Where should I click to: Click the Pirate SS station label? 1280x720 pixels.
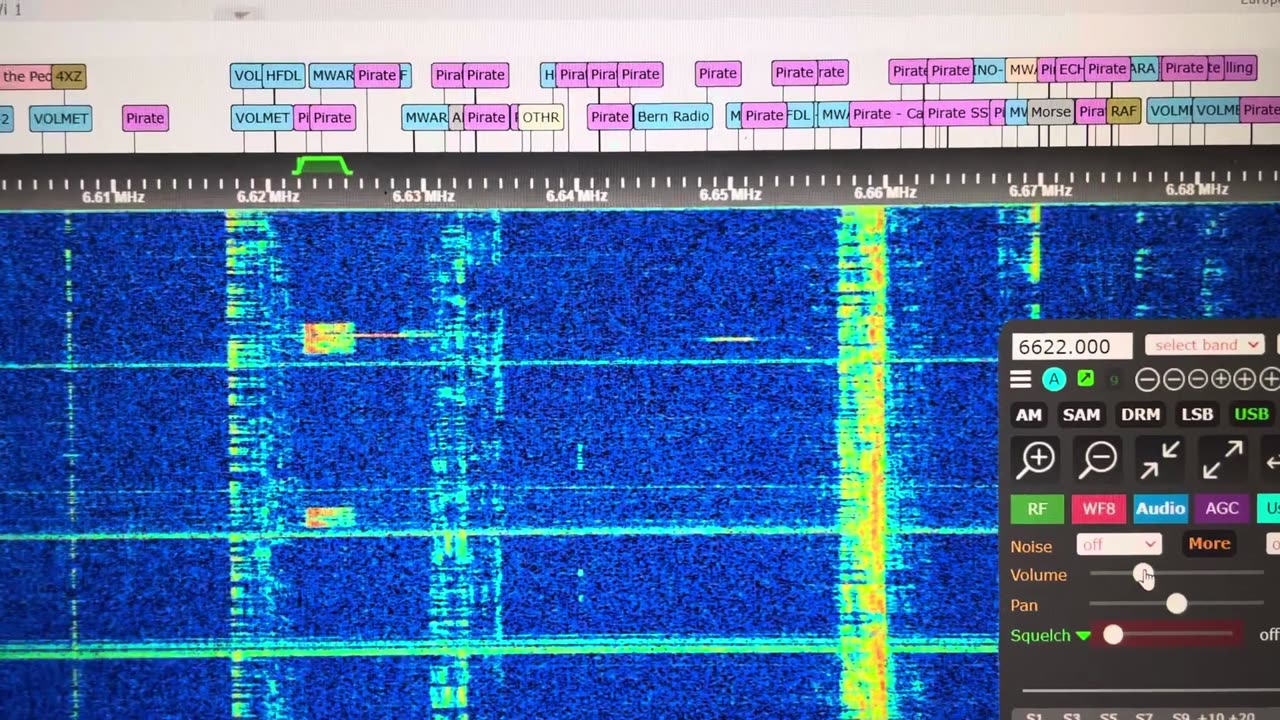tap(957, 113)
